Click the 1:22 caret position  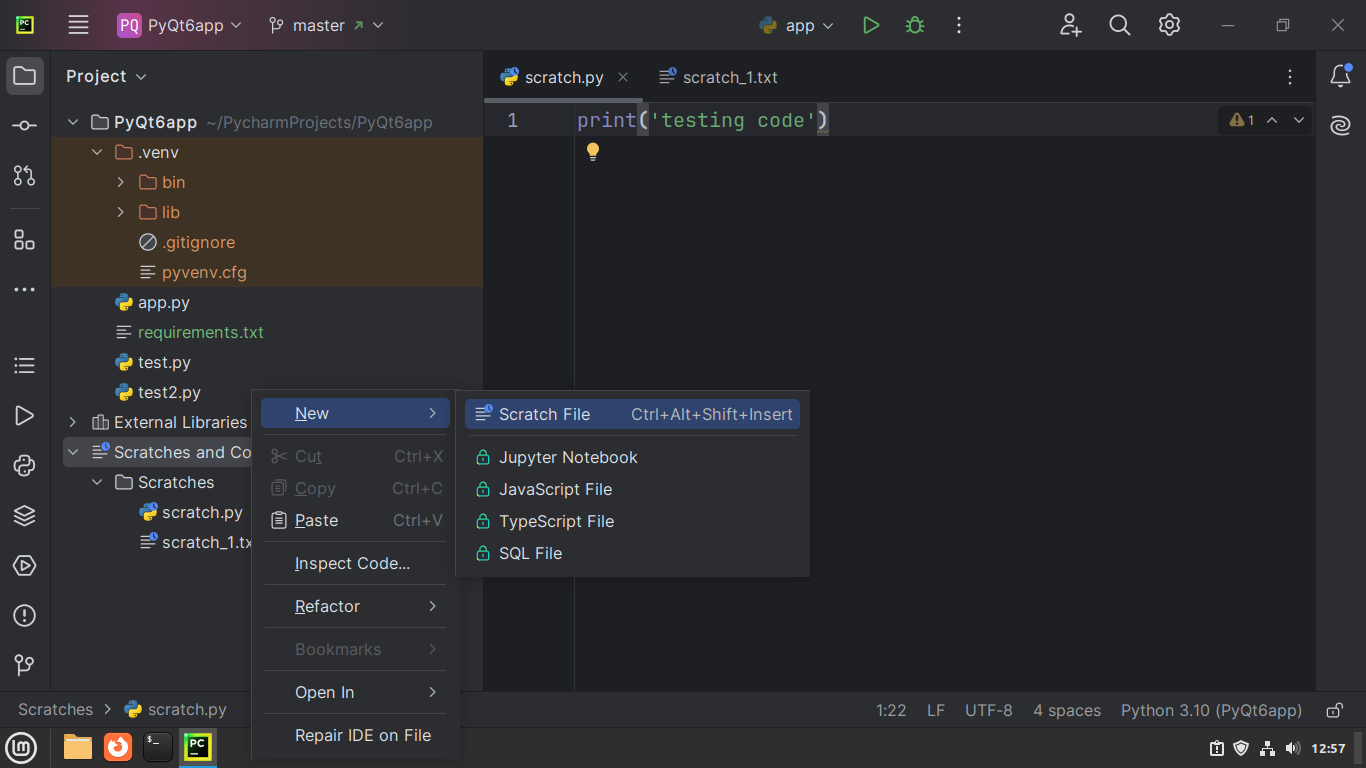tap(891, 710)
